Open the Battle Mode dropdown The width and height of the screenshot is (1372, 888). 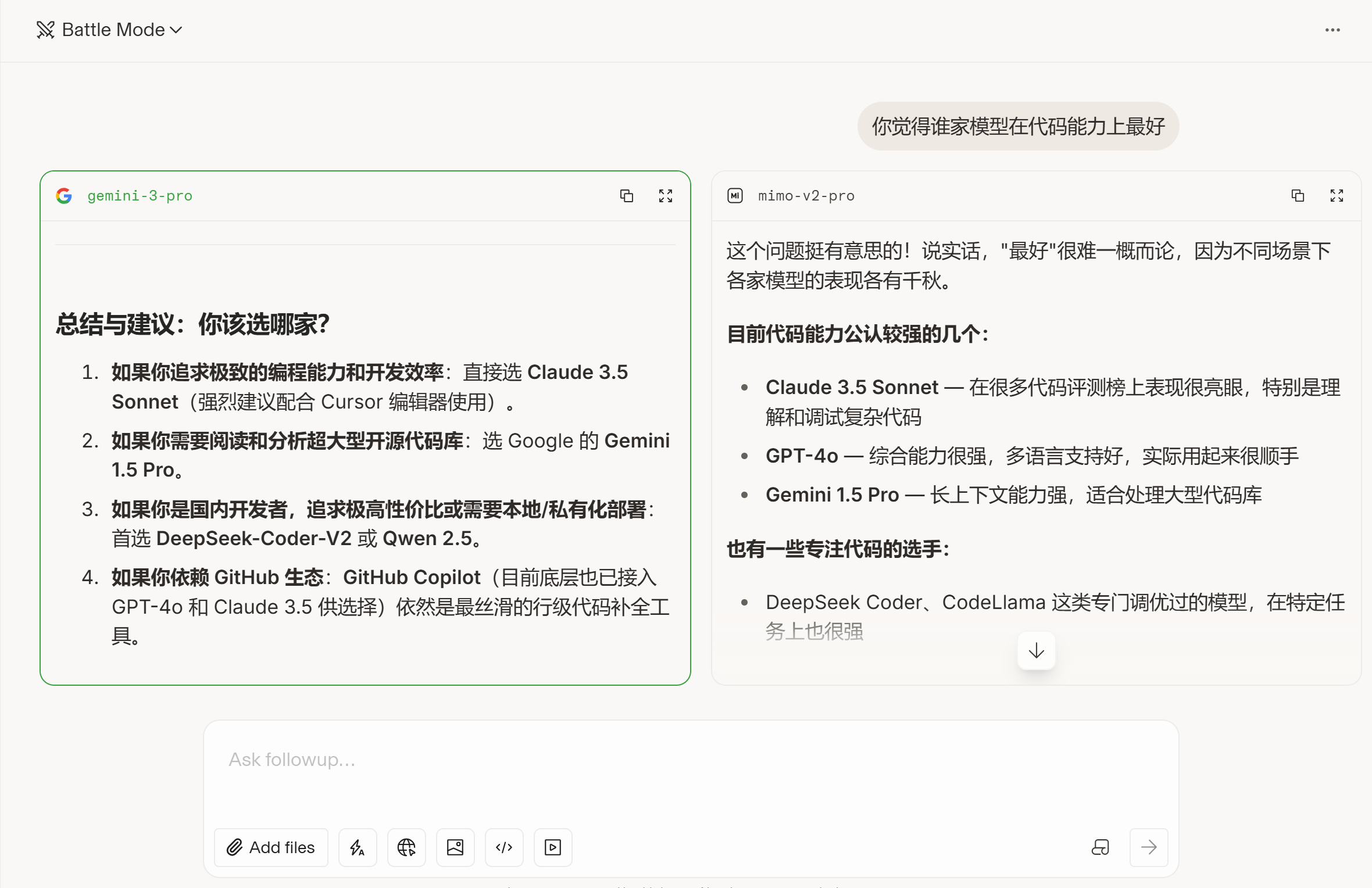coord(110,30)
